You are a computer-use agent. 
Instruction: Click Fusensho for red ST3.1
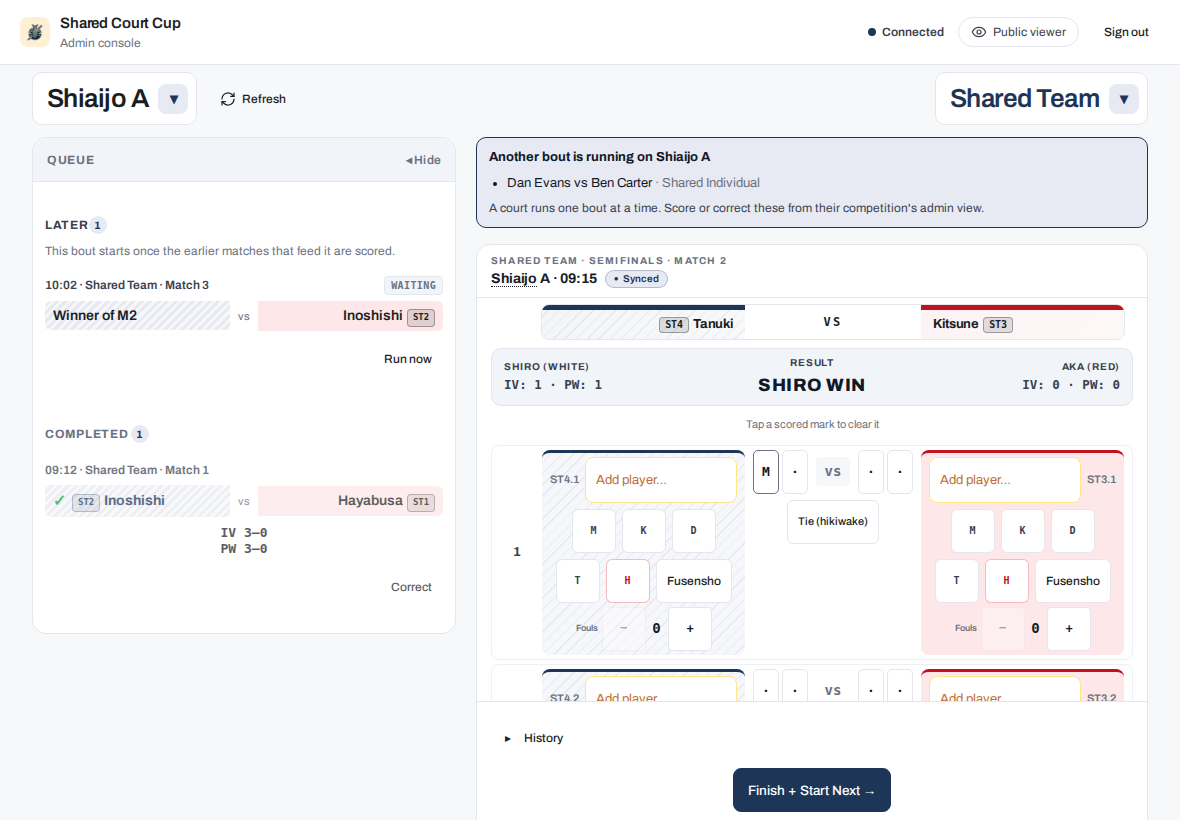pyautogui.click(x=1073, y=581)
